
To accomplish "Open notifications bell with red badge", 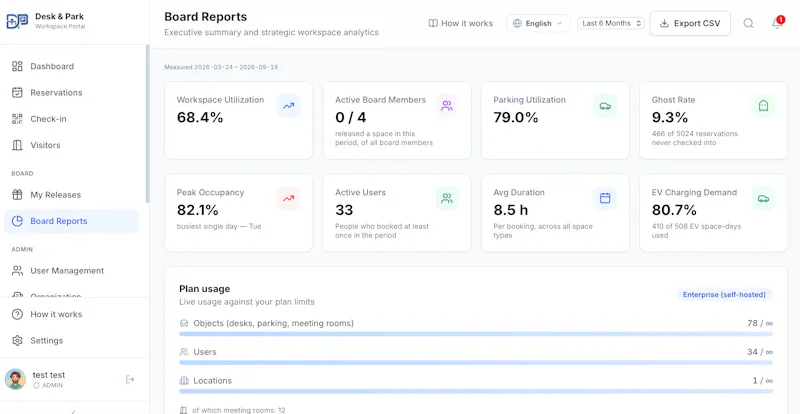I will pyautogui.click(x=777, y=23).
